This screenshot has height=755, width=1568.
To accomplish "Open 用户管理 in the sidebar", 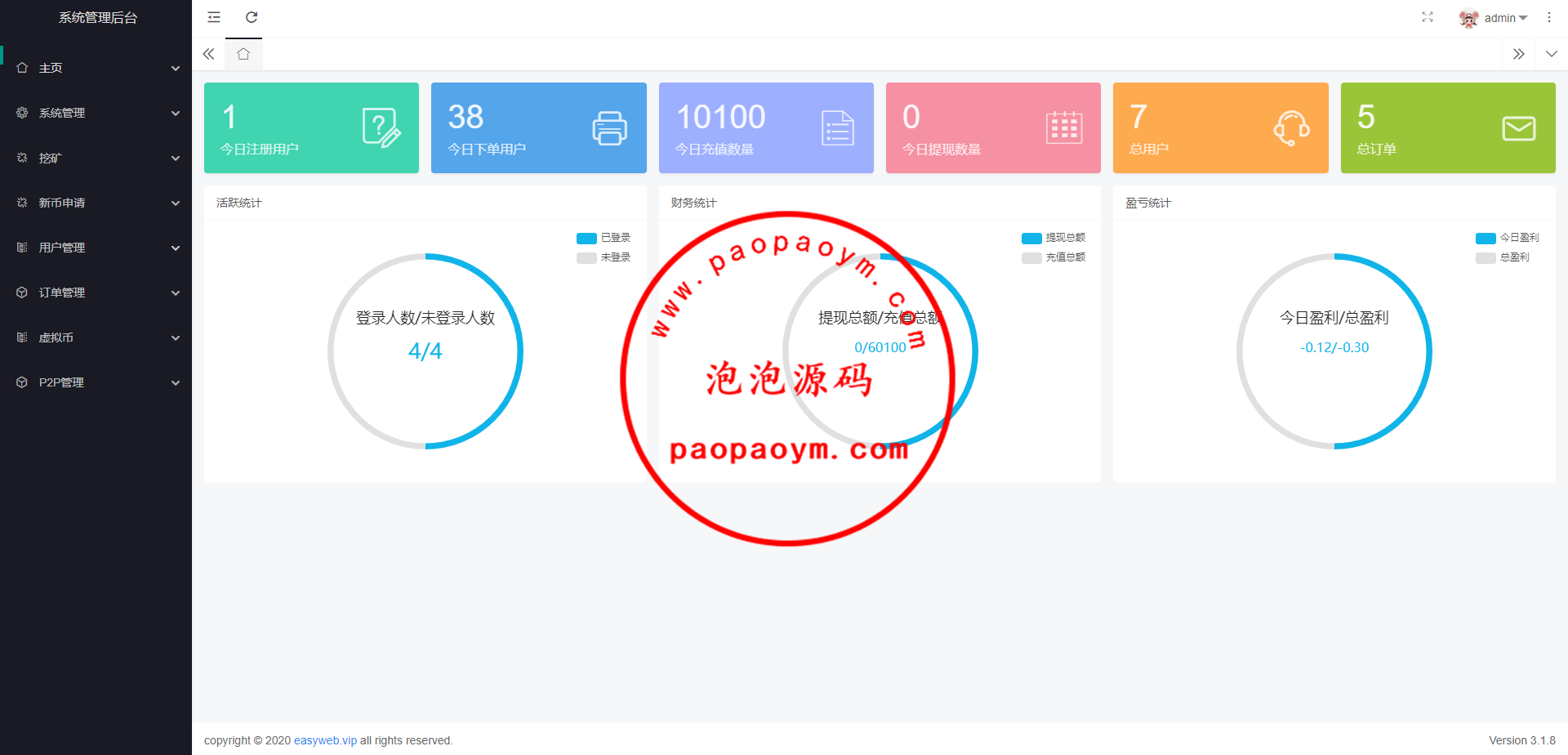I will coord(96,248).
